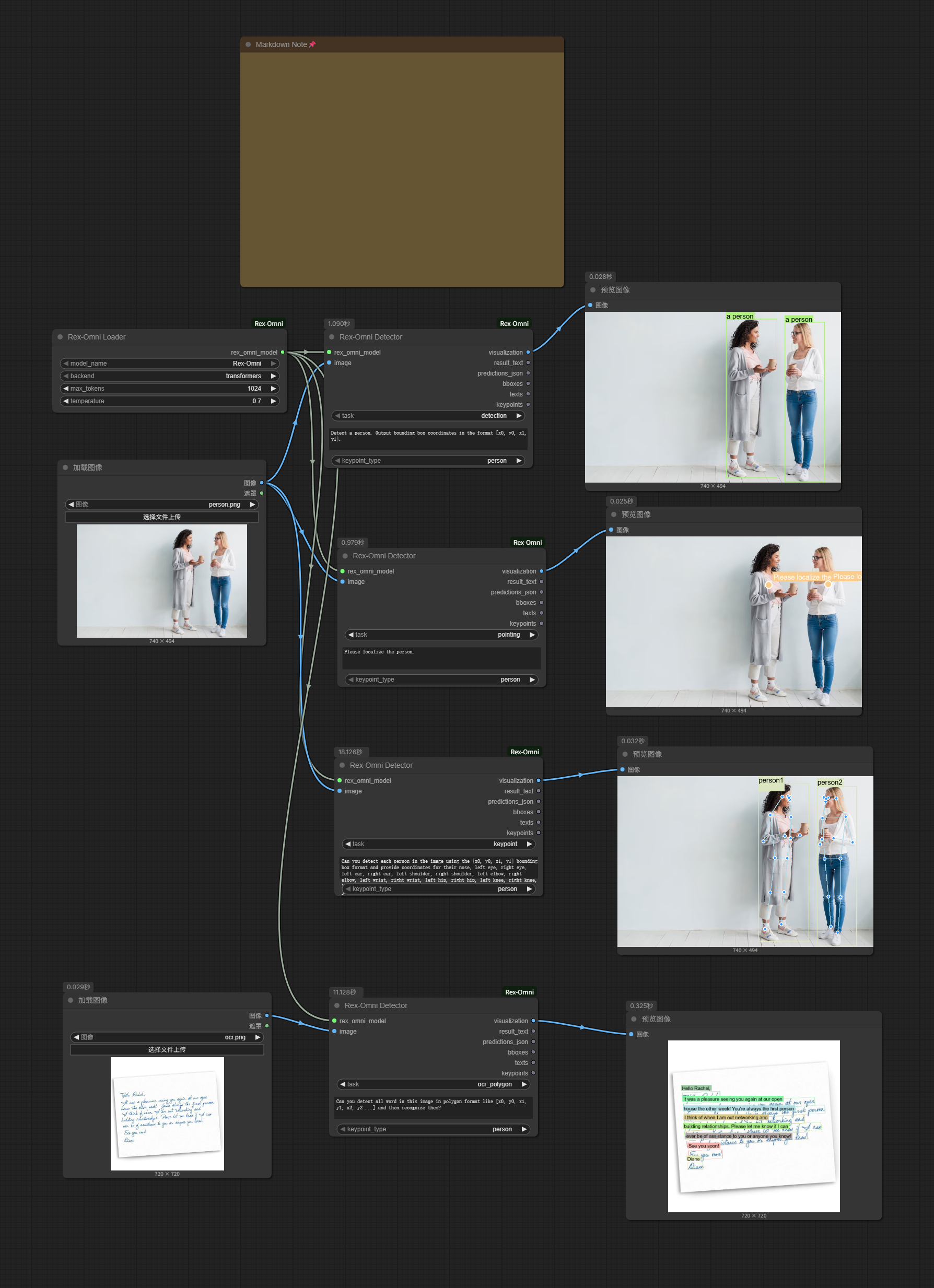Collapse the Markdown Note node via its dot
The image size is (934, 1288).
248,44
